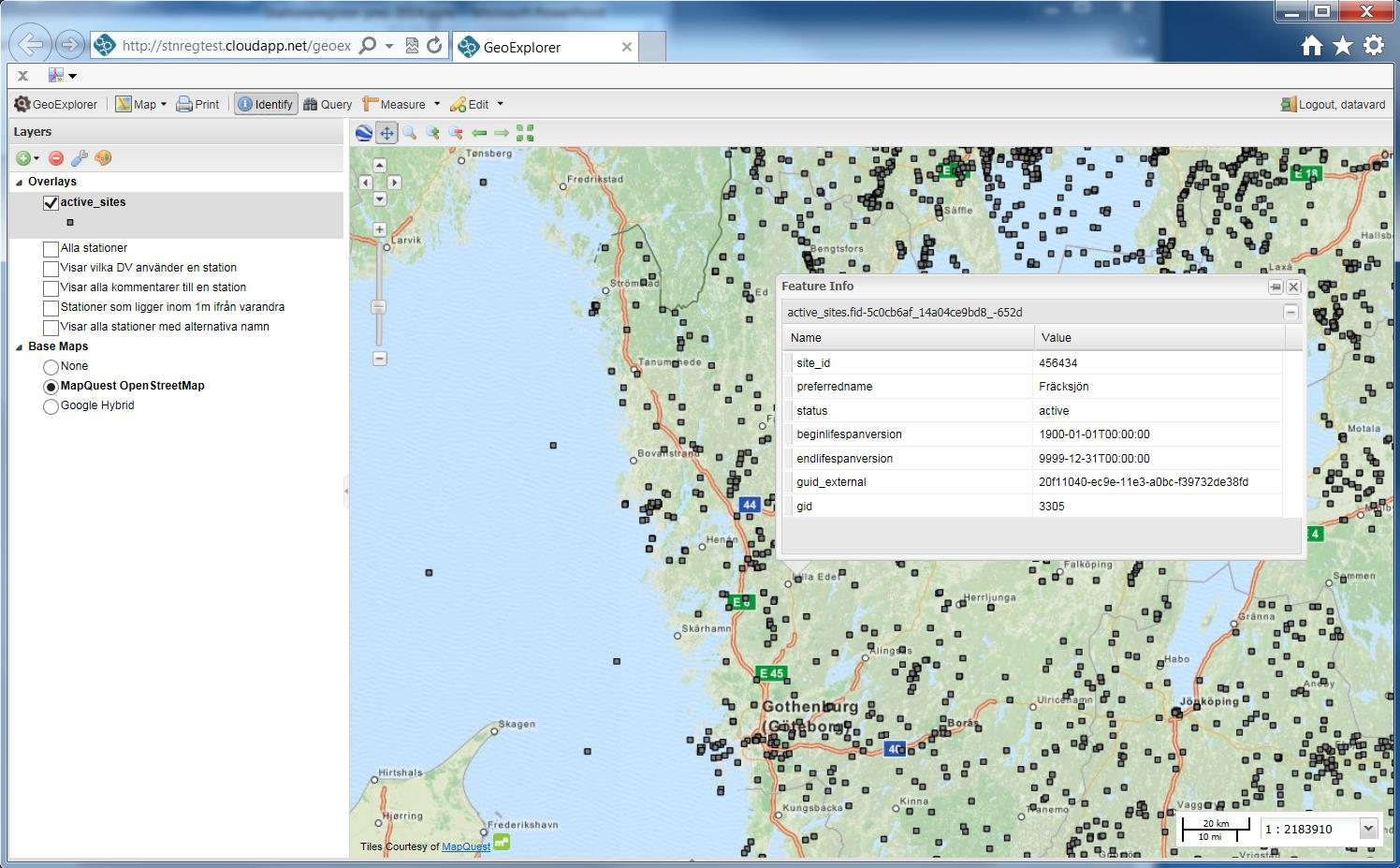Screen dimensions: 1400x868
Task: Remove selected layer with red minus icon
Action: [x=56, y=158]
